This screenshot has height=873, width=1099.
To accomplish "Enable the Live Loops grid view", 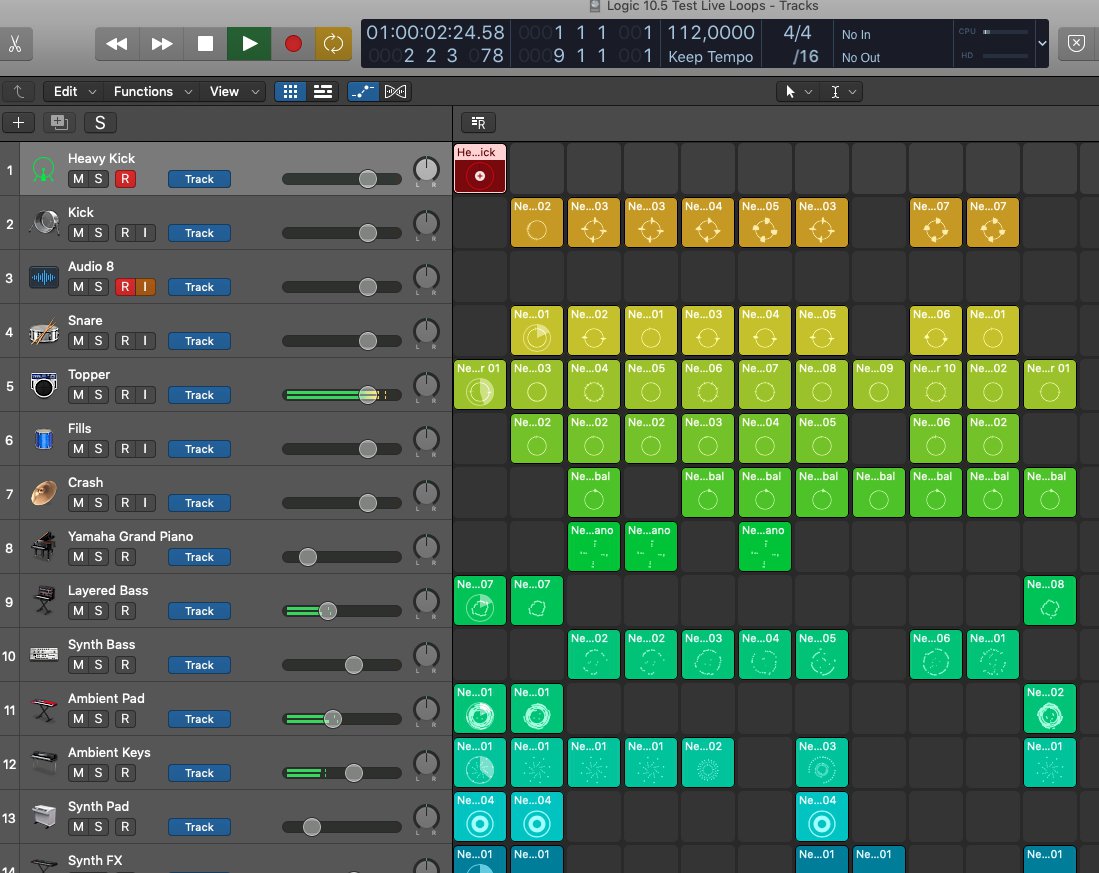I will coord(290,91).
